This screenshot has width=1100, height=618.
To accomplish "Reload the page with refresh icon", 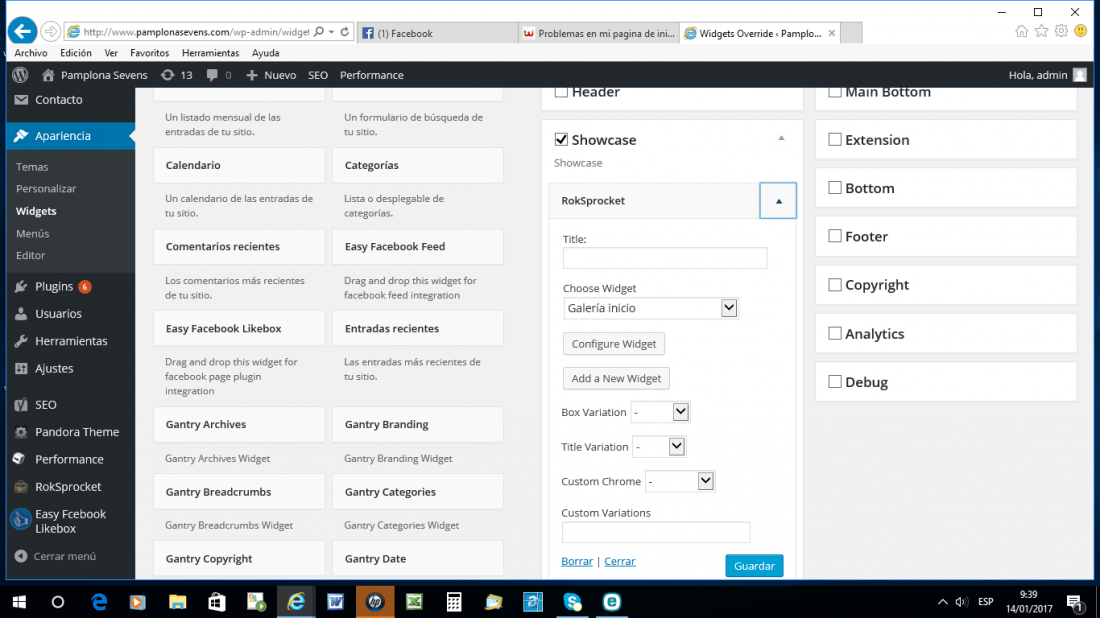I will tap(344, 32).
